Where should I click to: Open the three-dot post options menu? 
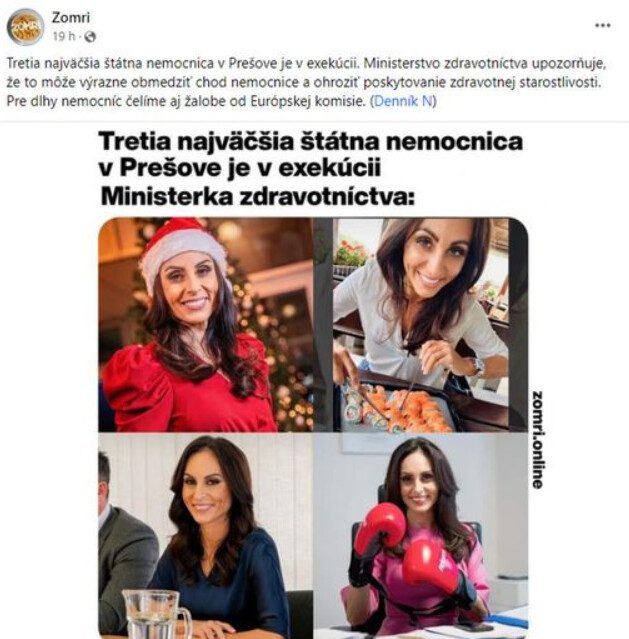[x=603, y=25]
